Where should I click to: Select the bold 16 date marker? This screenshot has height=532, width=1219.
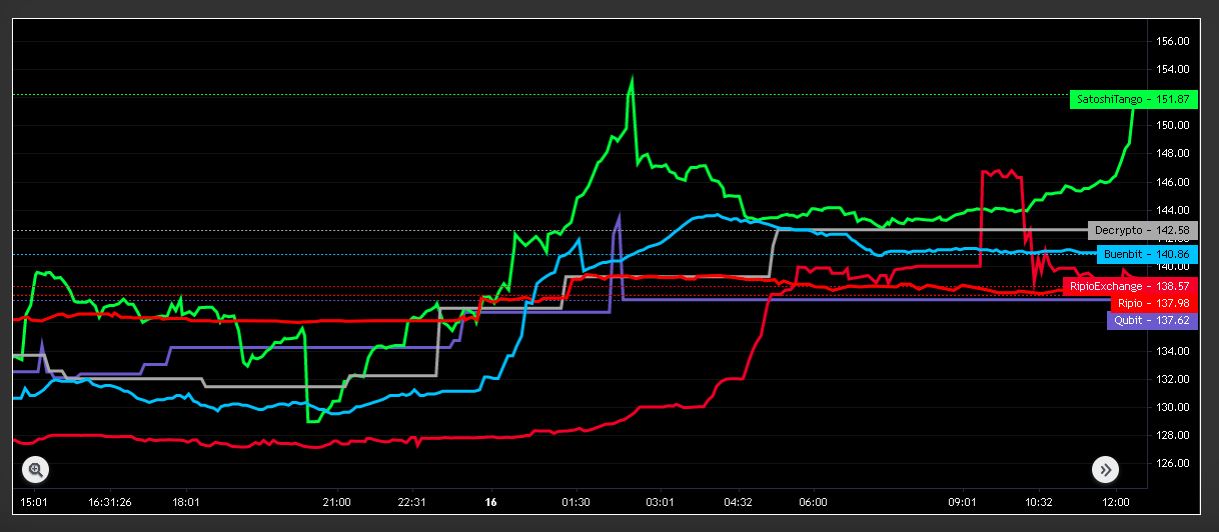point(490,502)
